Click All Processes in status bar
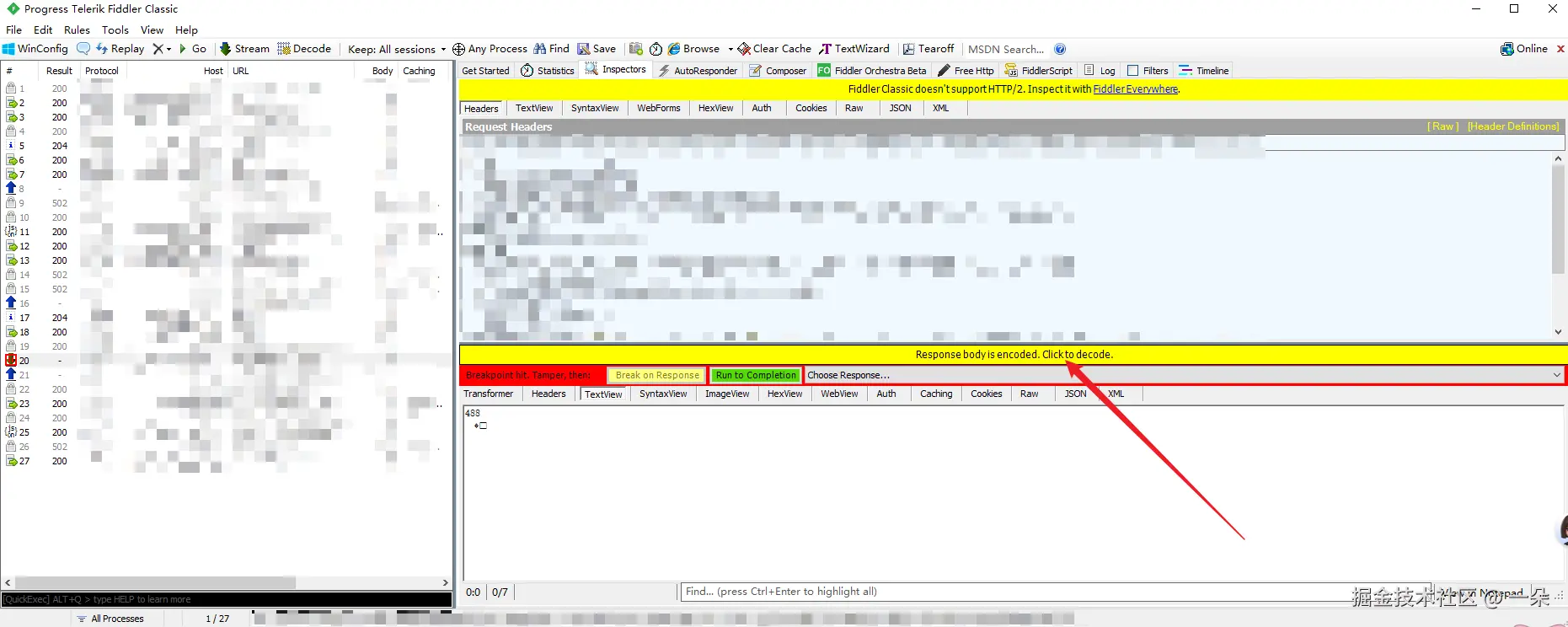Image resolution: width=1568 pixels, height=627 pixels. pyautogui.click(x=110, y=619)
